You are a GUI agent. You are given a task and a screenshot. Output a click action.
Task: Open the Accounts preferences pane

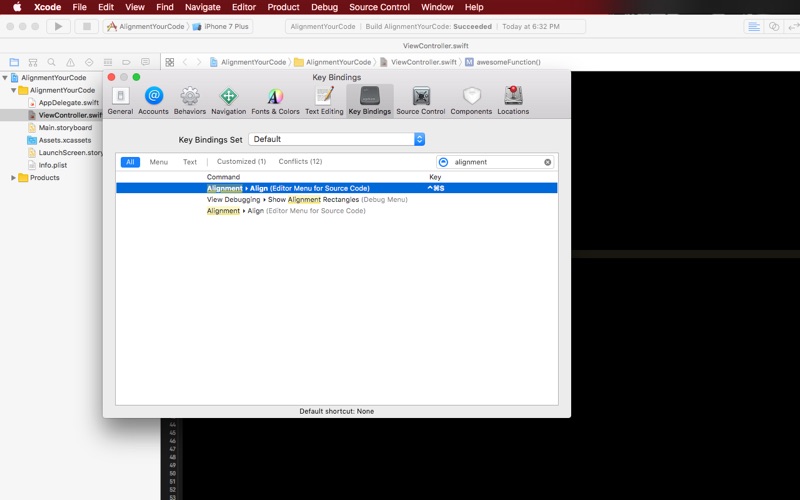[x=154, y=101]
